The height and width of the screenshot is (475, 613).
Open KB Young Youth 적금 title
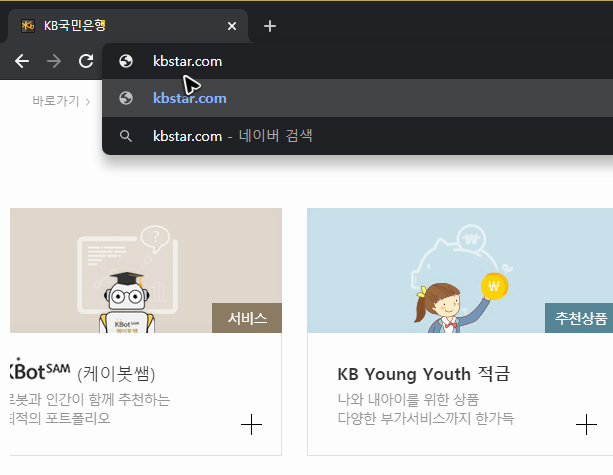424,374
